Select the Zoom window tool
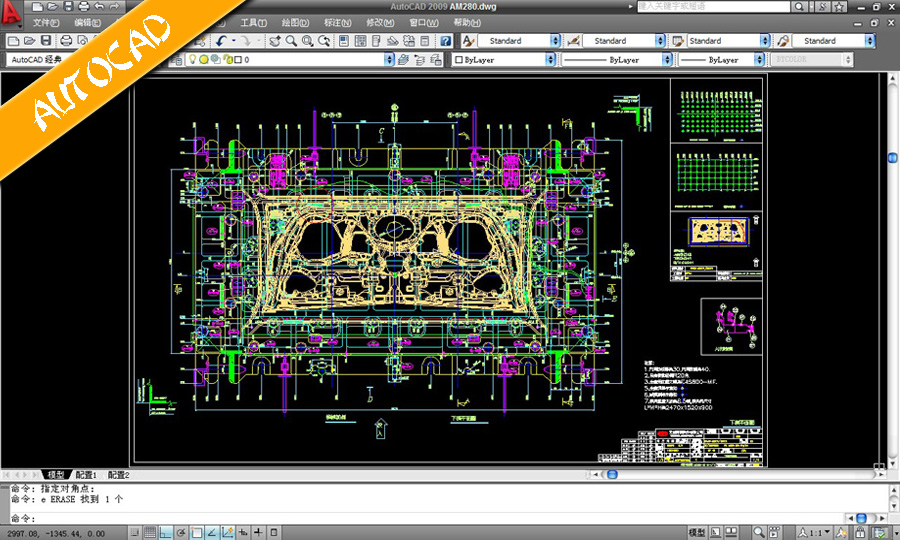The width and height of the screenshot is (900, 540). coord(308,41)
